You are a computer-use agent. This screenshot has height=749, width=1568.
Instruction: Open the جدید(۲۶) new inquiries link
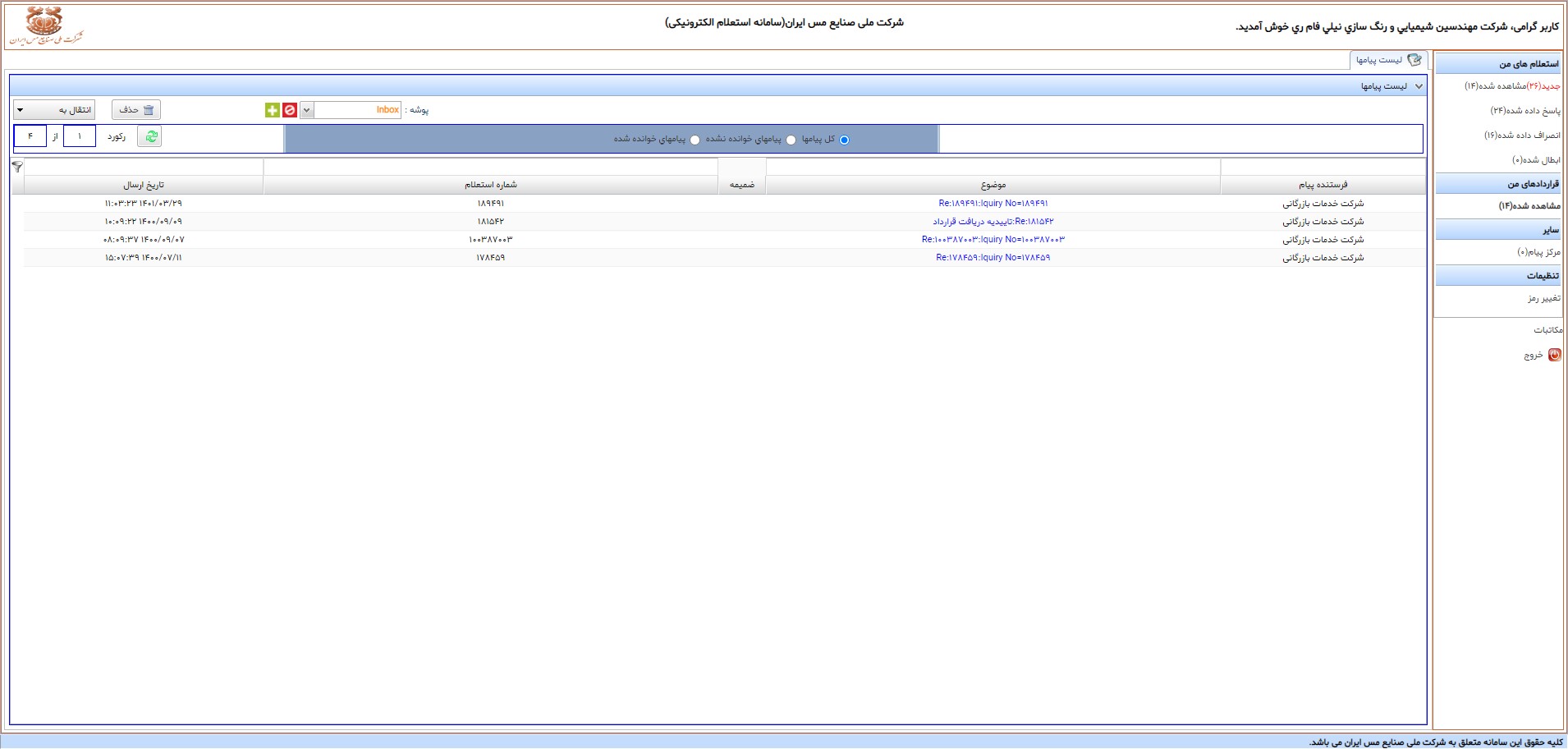[x=1543, y=86]
